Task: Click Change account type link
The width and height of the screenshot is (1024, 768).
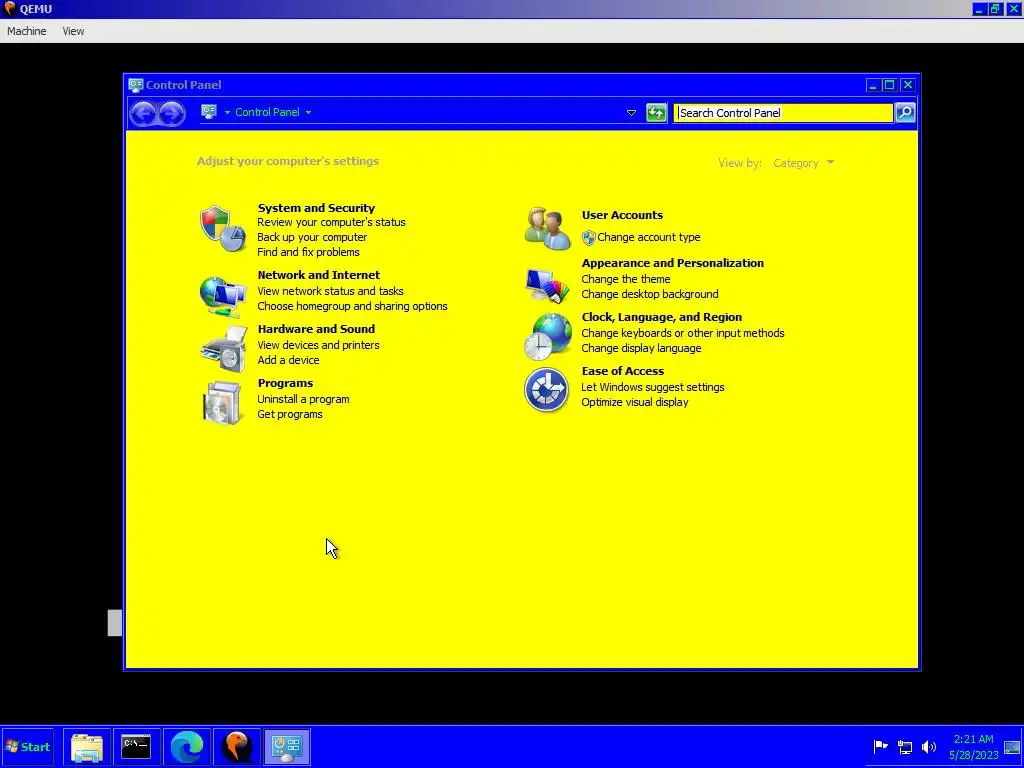Action: click(648, 238)
